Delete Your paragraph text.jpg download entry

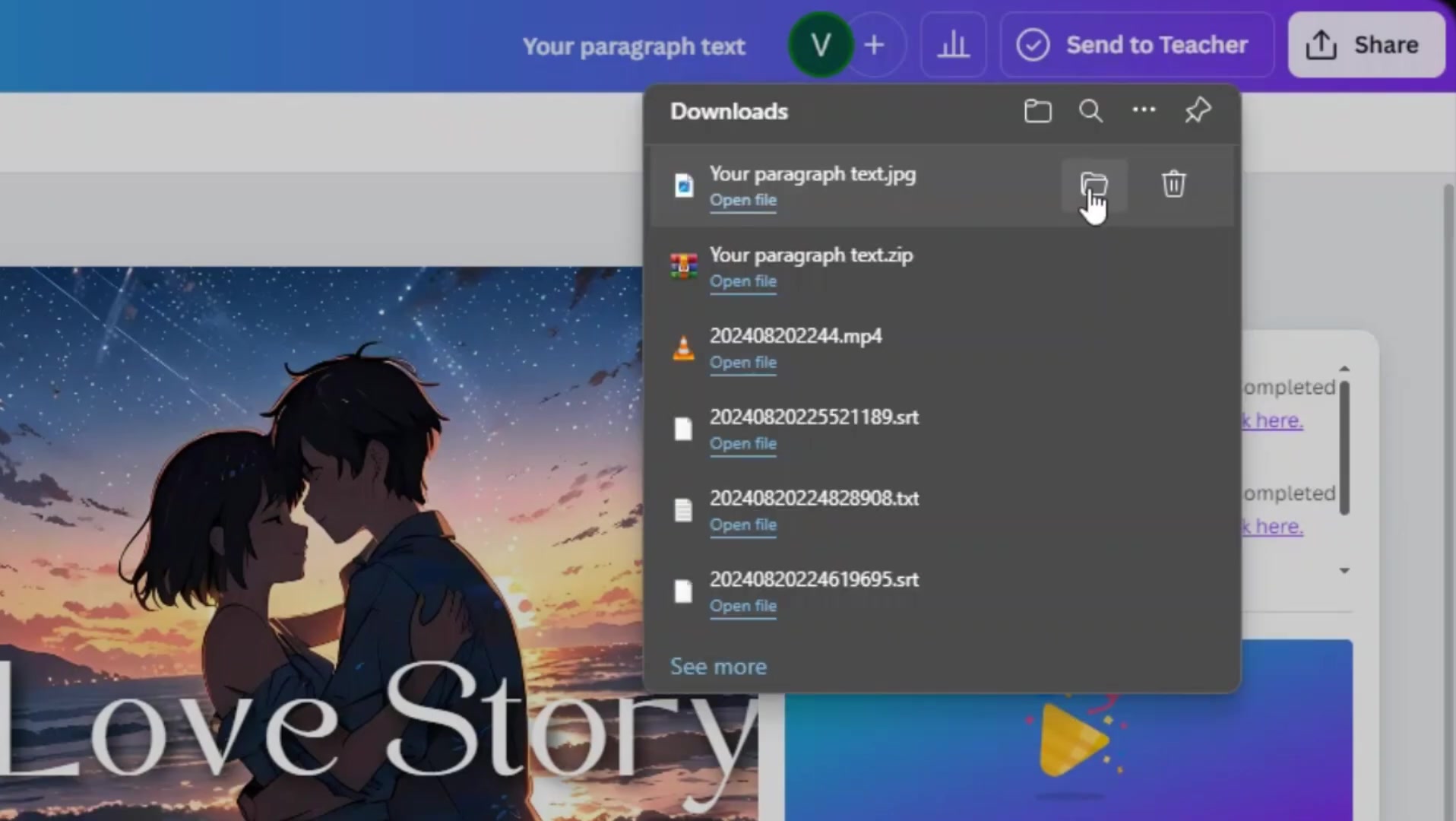[x=1173, y=185]
